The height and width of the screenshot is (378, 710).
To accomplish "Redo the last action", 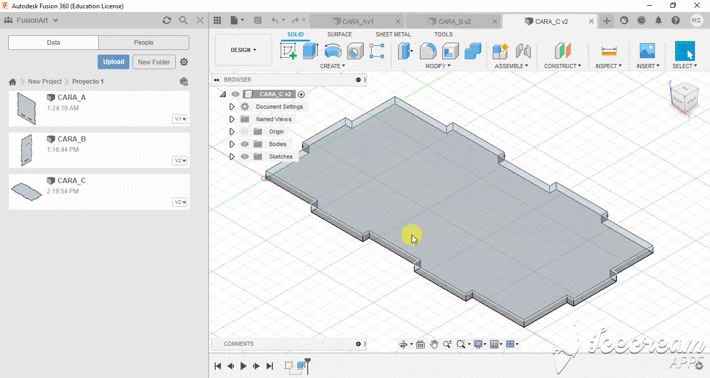I will click(295, 20).
